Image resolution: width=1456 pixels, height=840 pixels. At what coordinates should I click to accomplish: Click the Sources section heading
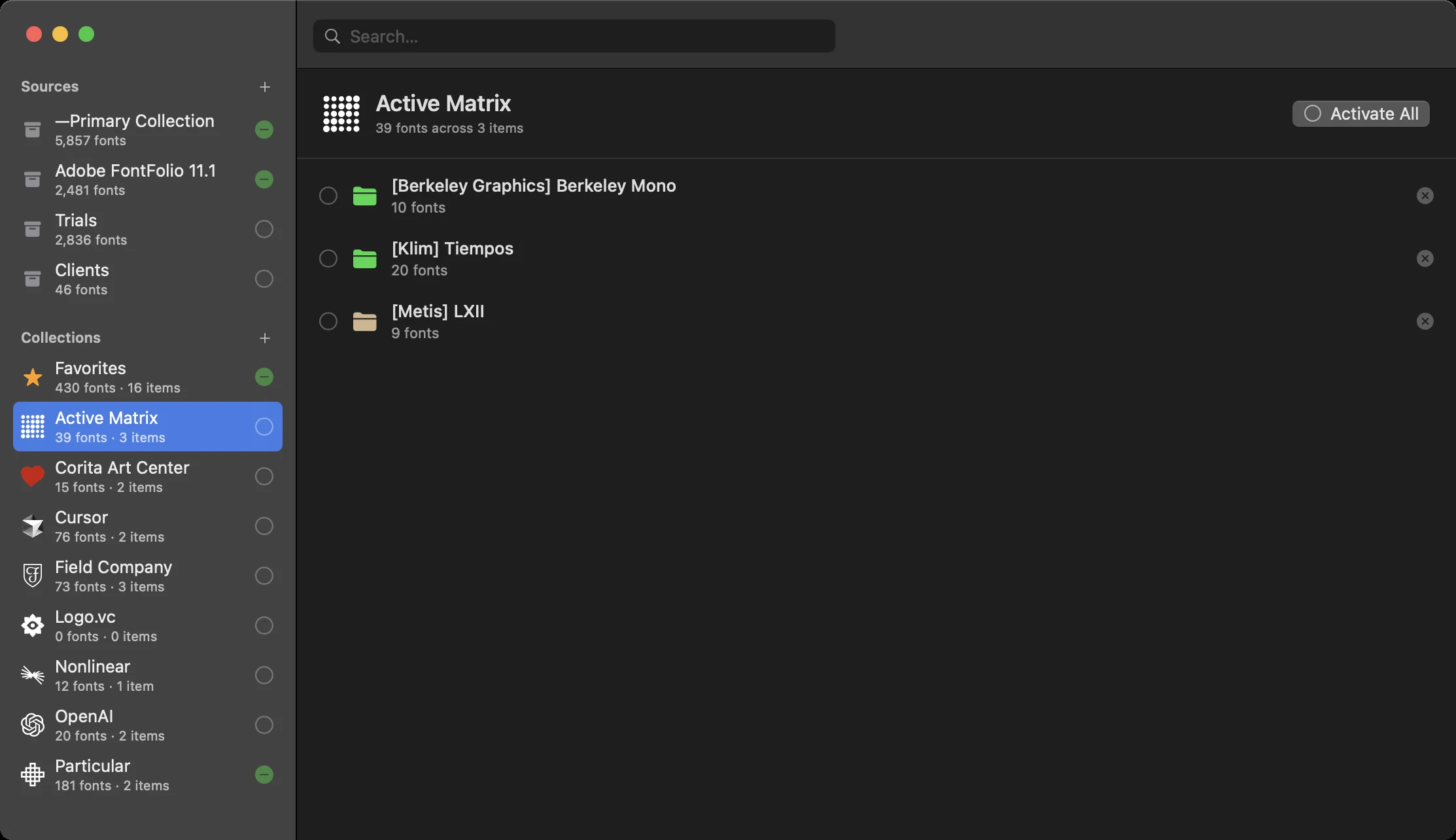[x=50, y=86]
